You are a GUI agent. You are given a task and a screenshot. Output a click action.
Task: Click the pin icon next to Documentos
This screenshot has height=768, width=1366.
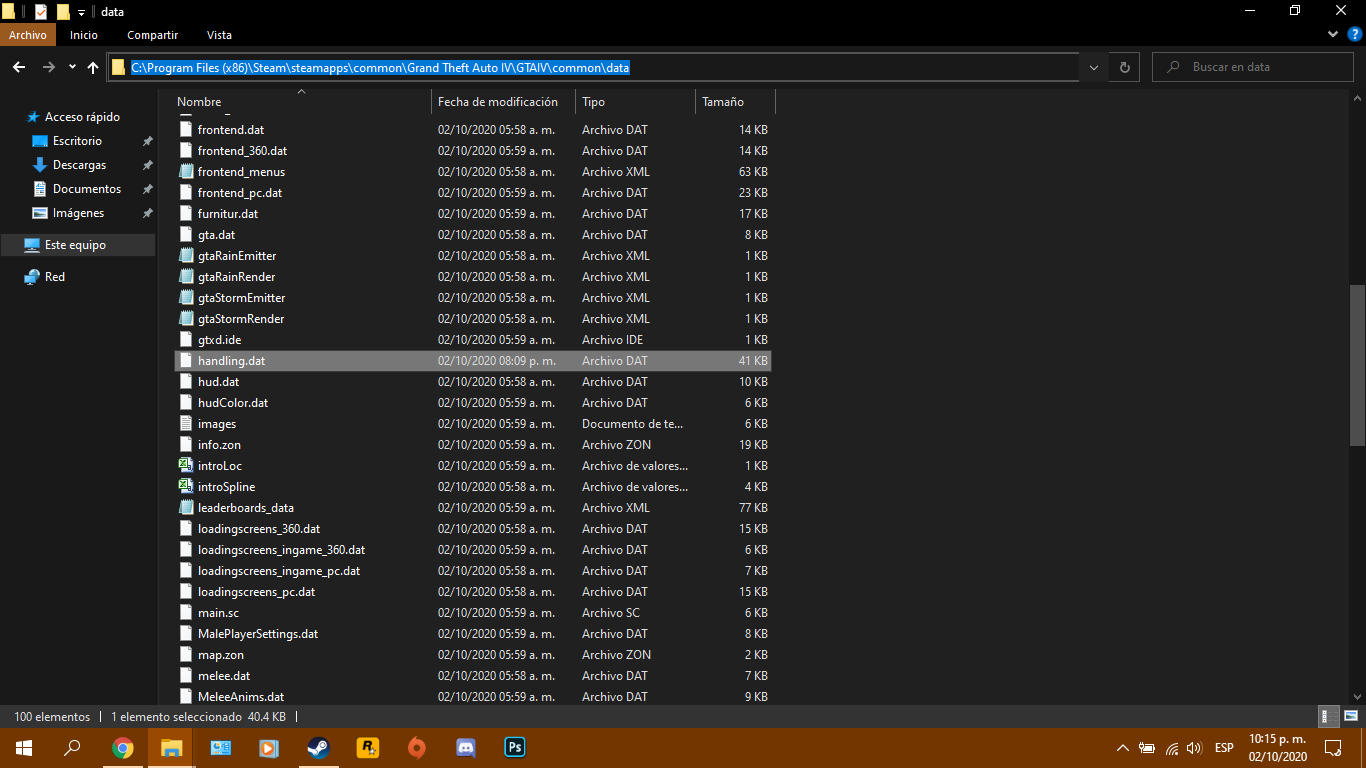click(147, 189)
